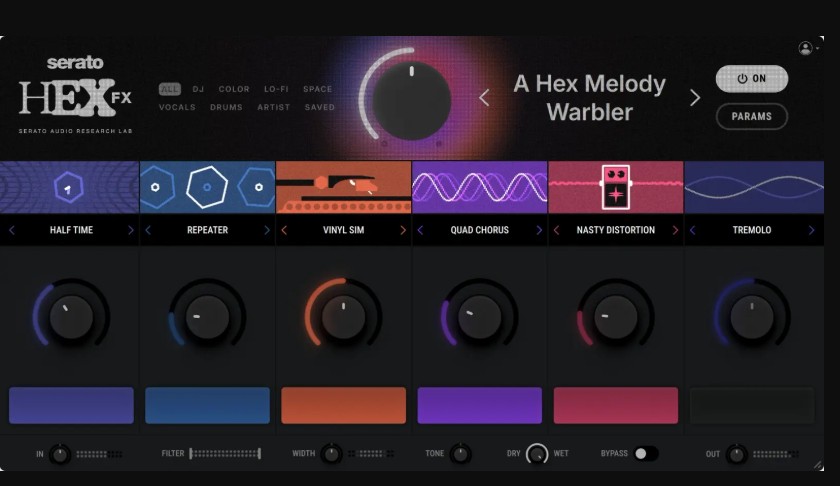The height and width of the screenshot is (486, 840).
Task: Go to previous preset before A Hex Melody Warbler
Action: click(484, 98)
